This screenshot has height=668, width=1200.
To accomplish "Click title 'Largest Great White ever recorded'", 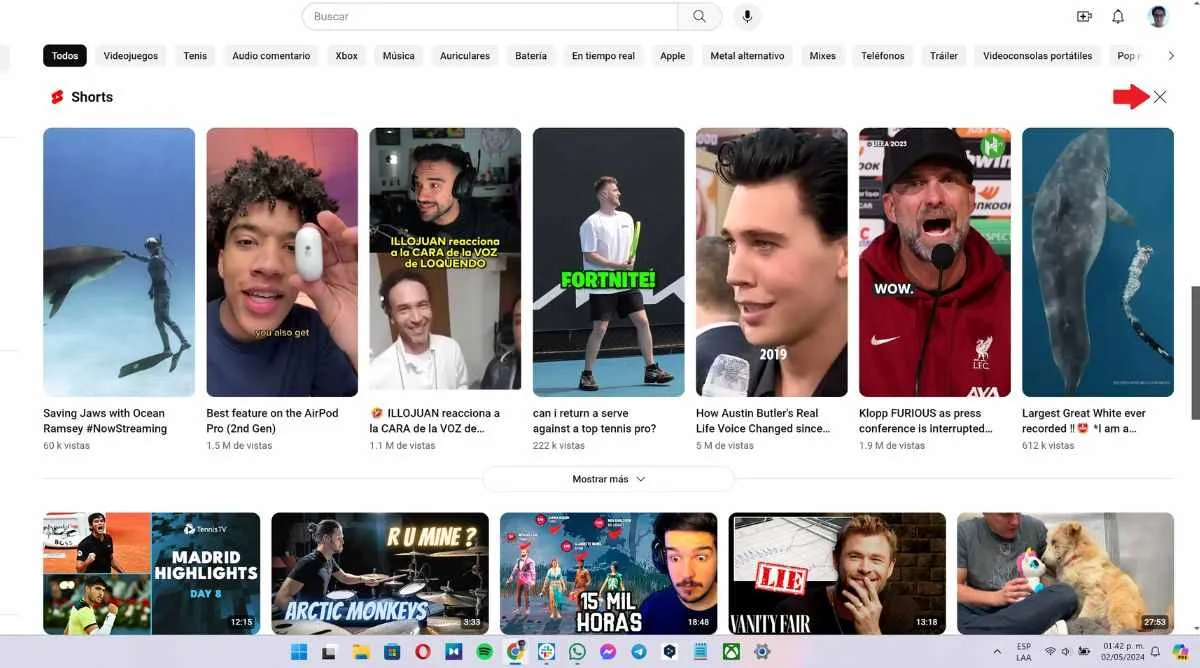I will tap(1084, 421).
